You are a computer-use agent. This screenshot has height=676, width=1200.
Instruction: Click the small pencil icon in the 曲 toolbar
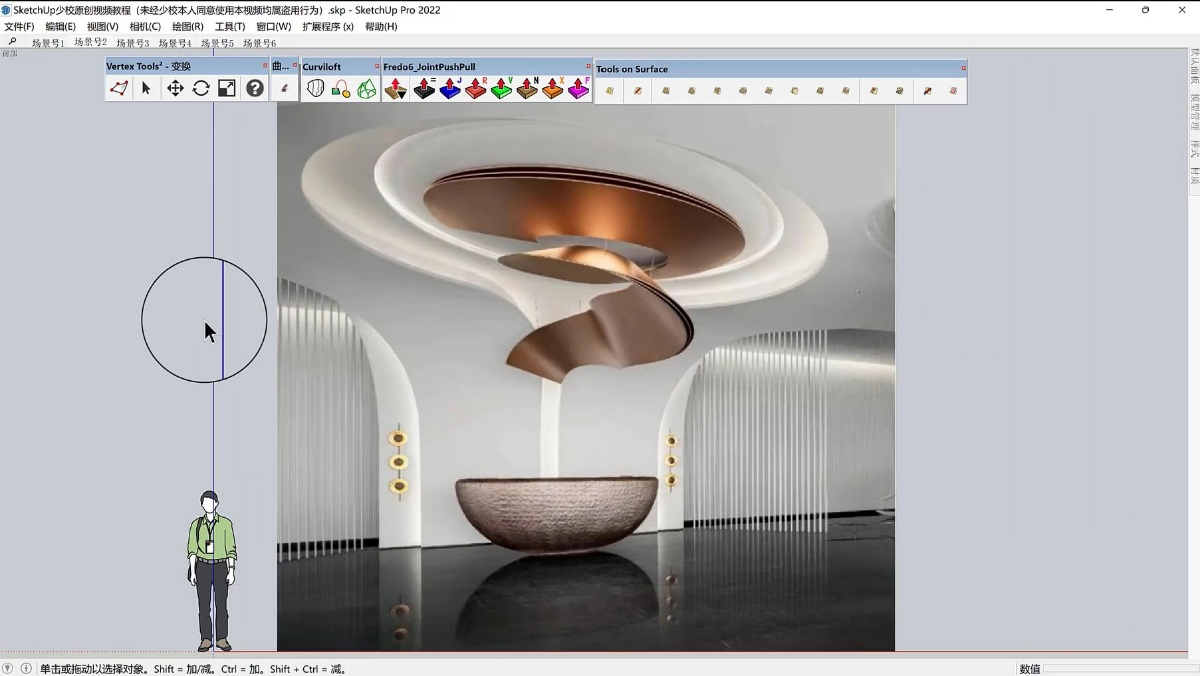[x=284, y=88]
